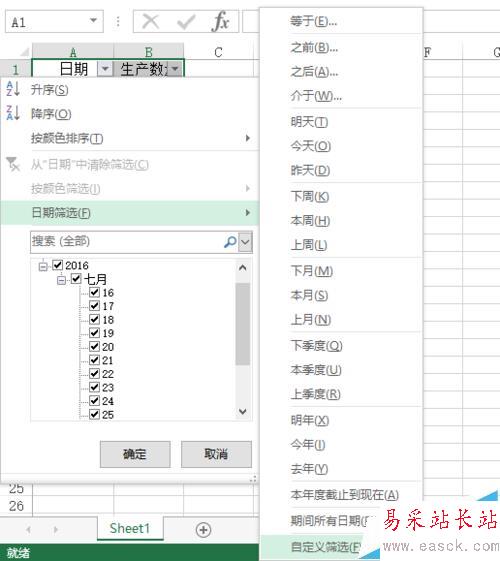This screenshot has height=561, width=500.
Task: Uncheck day 24 checkbox
Action: point(94,401)
